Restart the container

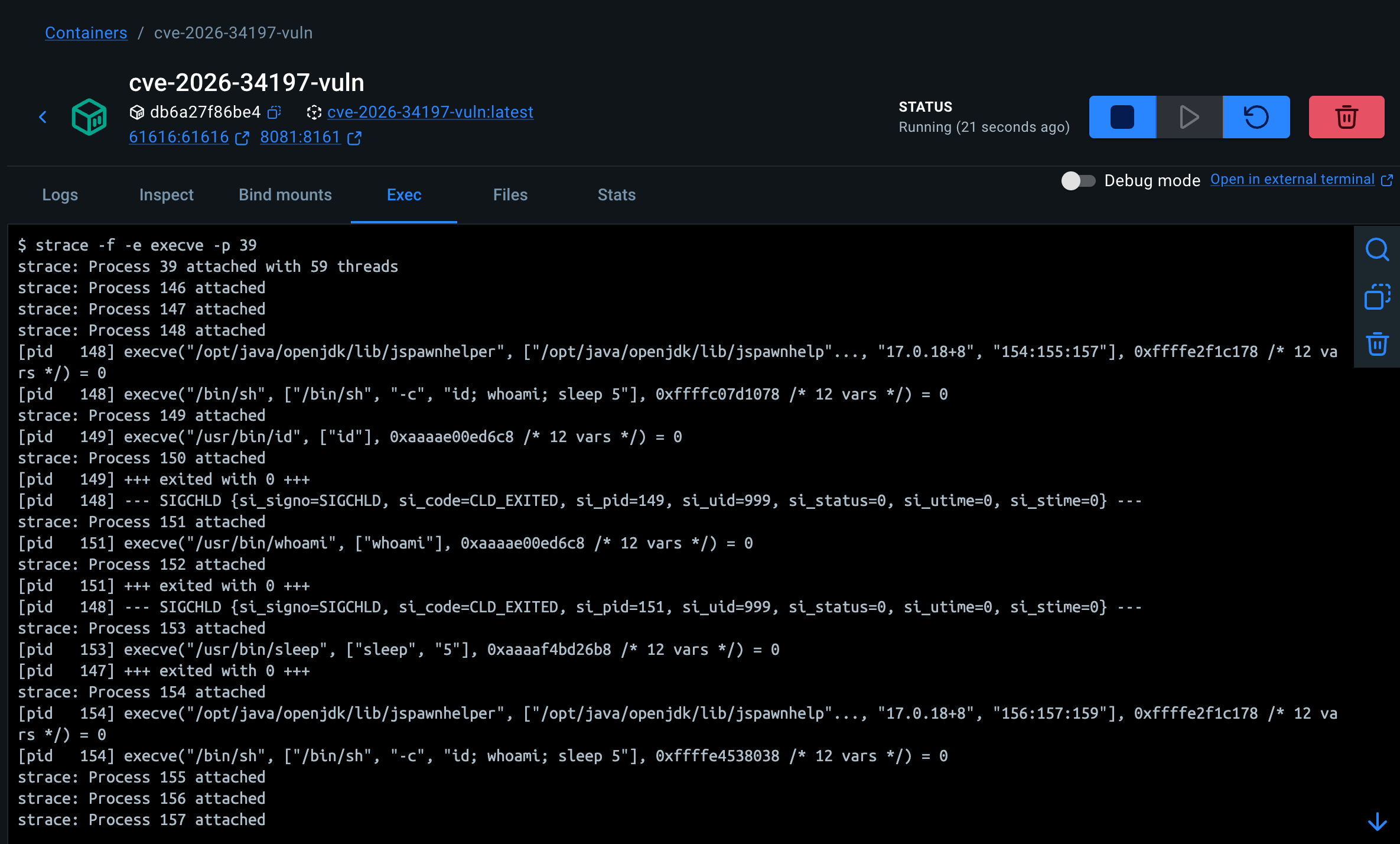click(x=1256, y=117)
